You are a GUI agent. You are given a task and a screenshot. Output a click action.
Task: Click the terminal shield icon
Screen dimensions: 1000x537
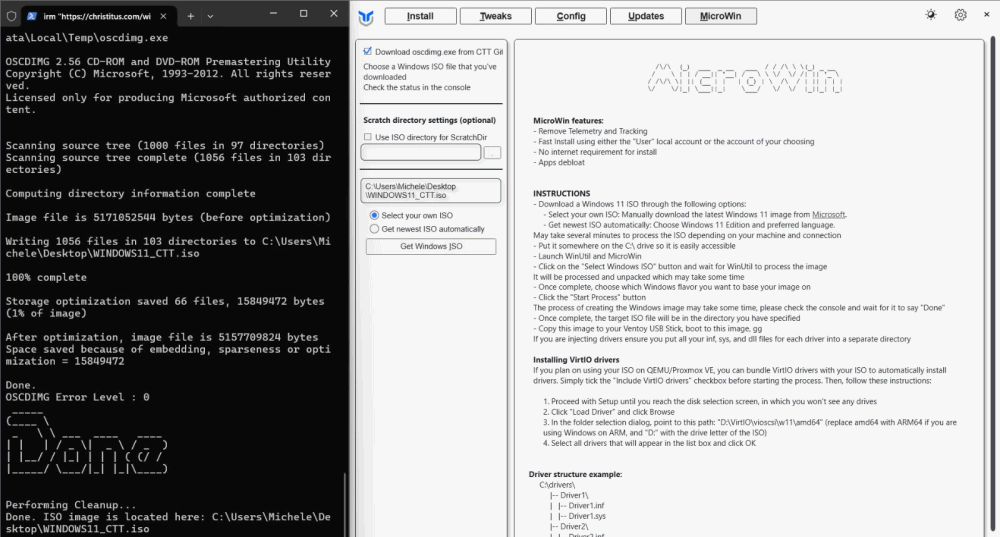click(x=11, y=16)
